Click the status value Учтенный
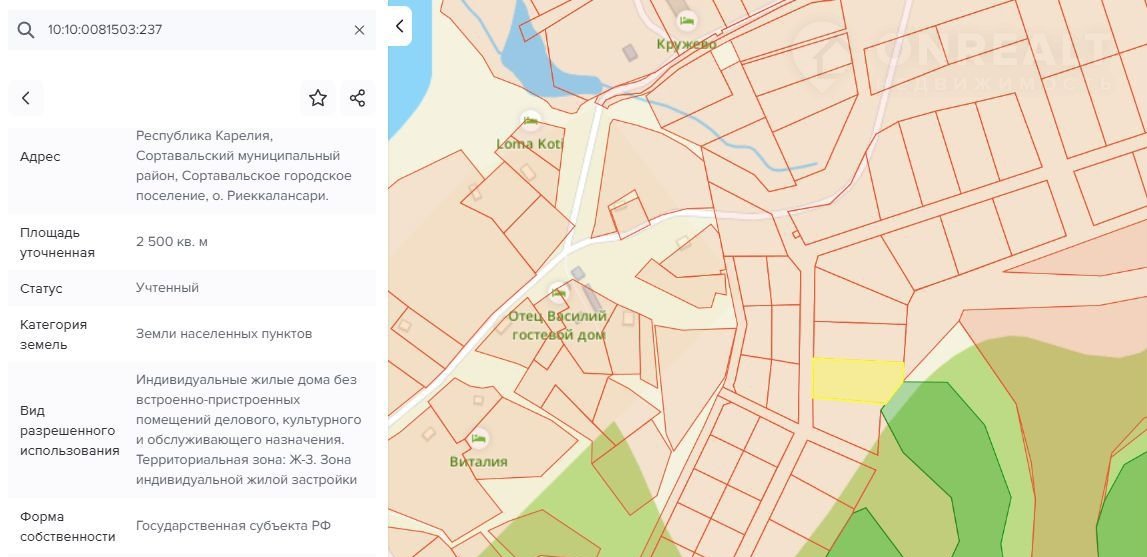This screenshot has height=557, width=1147. (x=167, y=288)
